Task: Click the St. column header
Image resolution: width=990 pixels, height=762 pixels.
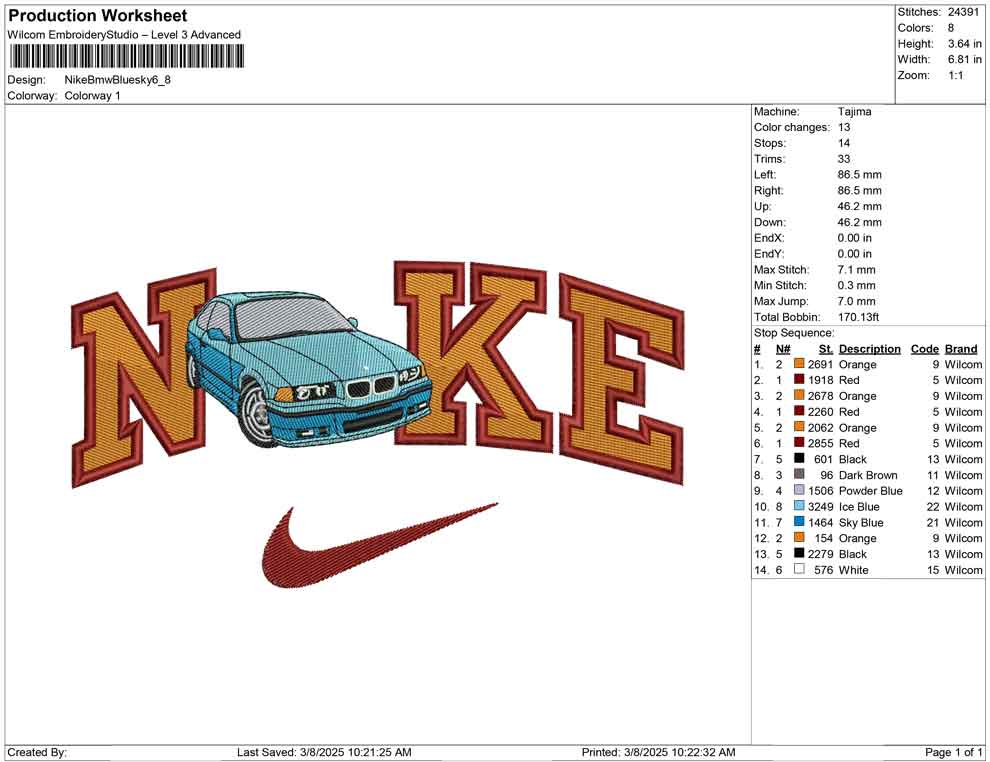Action: point(826,349)
